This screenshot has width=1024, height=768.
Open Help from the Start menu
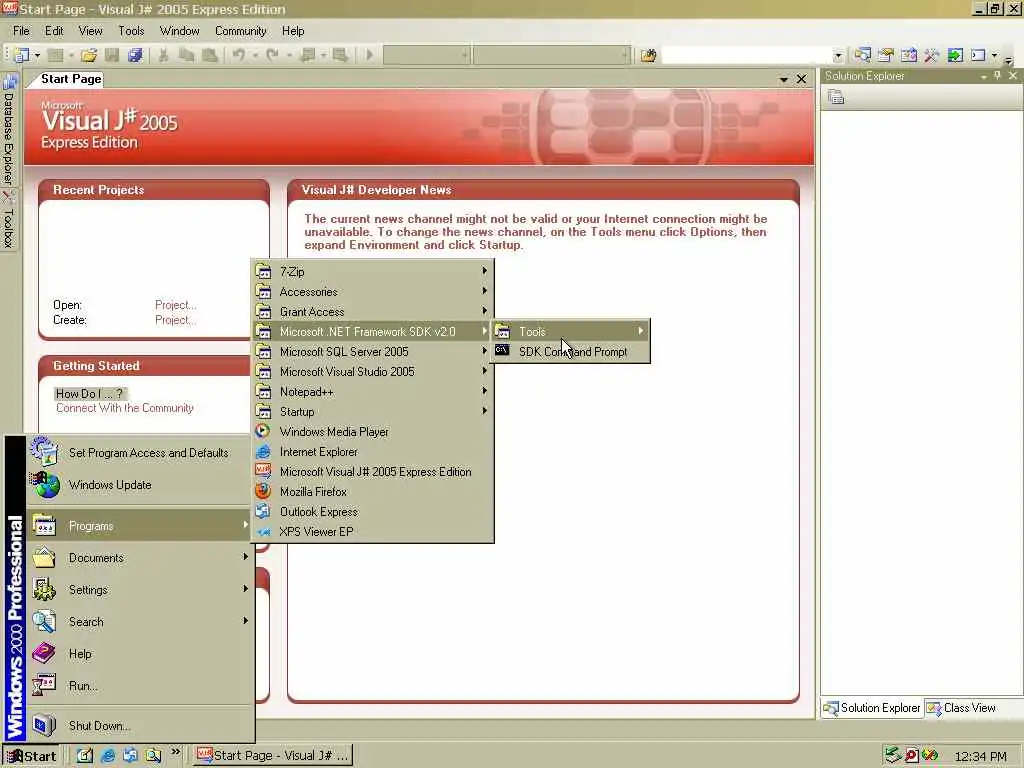click(139, 654)
